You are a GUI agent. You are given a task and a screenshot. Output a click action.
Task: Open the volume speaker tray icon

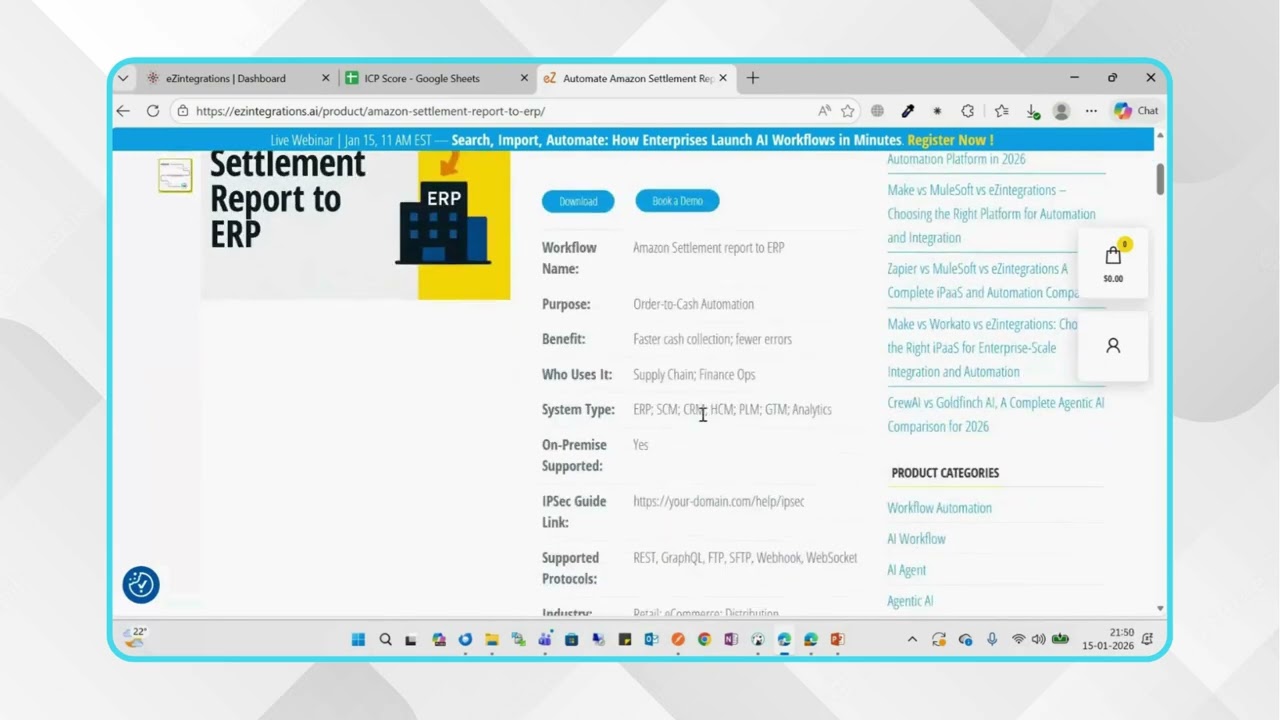pyautogui.click(x=1038, y=640)
